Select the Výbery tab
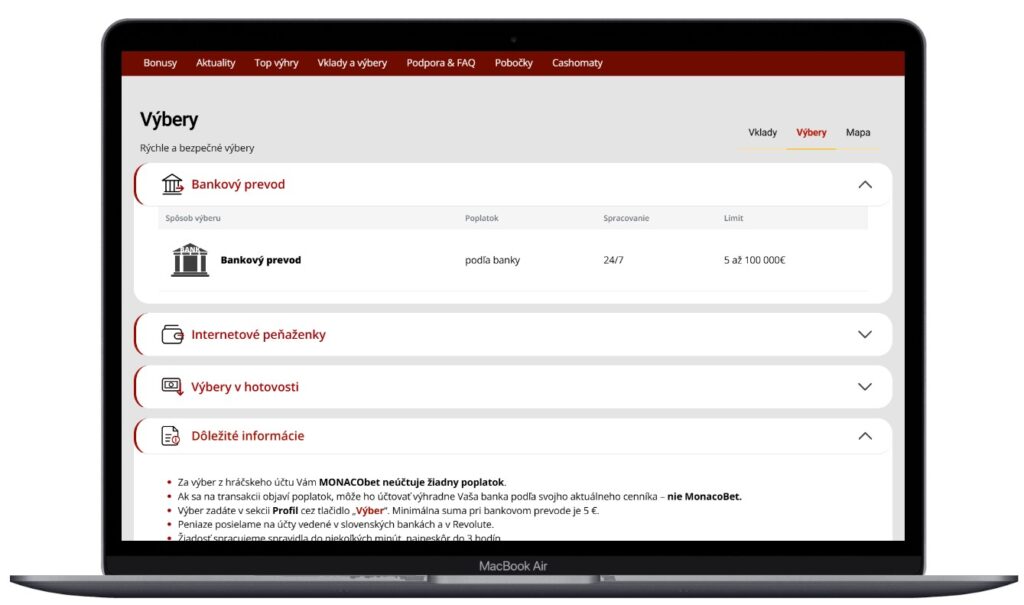The width and height of the screenshot is (1024, 605). pyautogui.click(x=811, y=133)
